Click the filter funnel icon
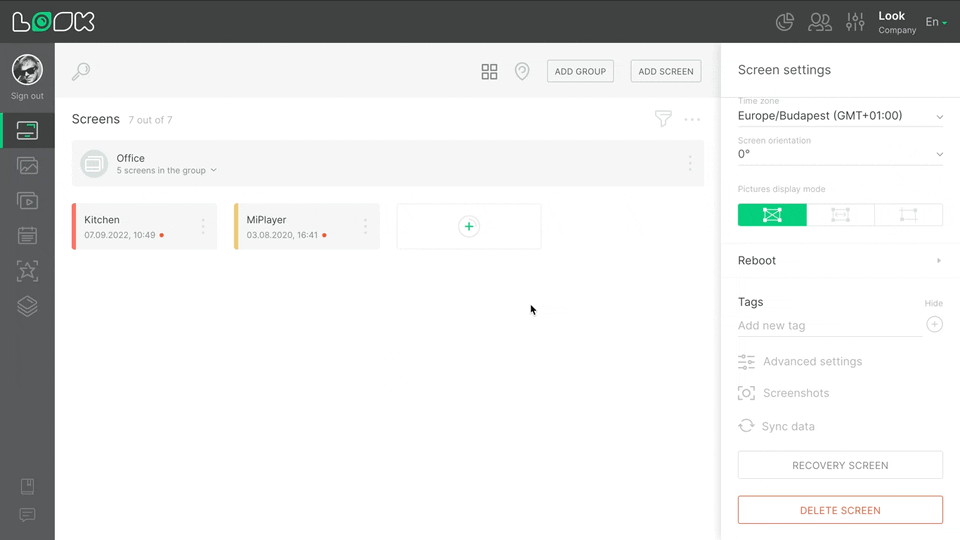960x540 pixels. point(663,119)
